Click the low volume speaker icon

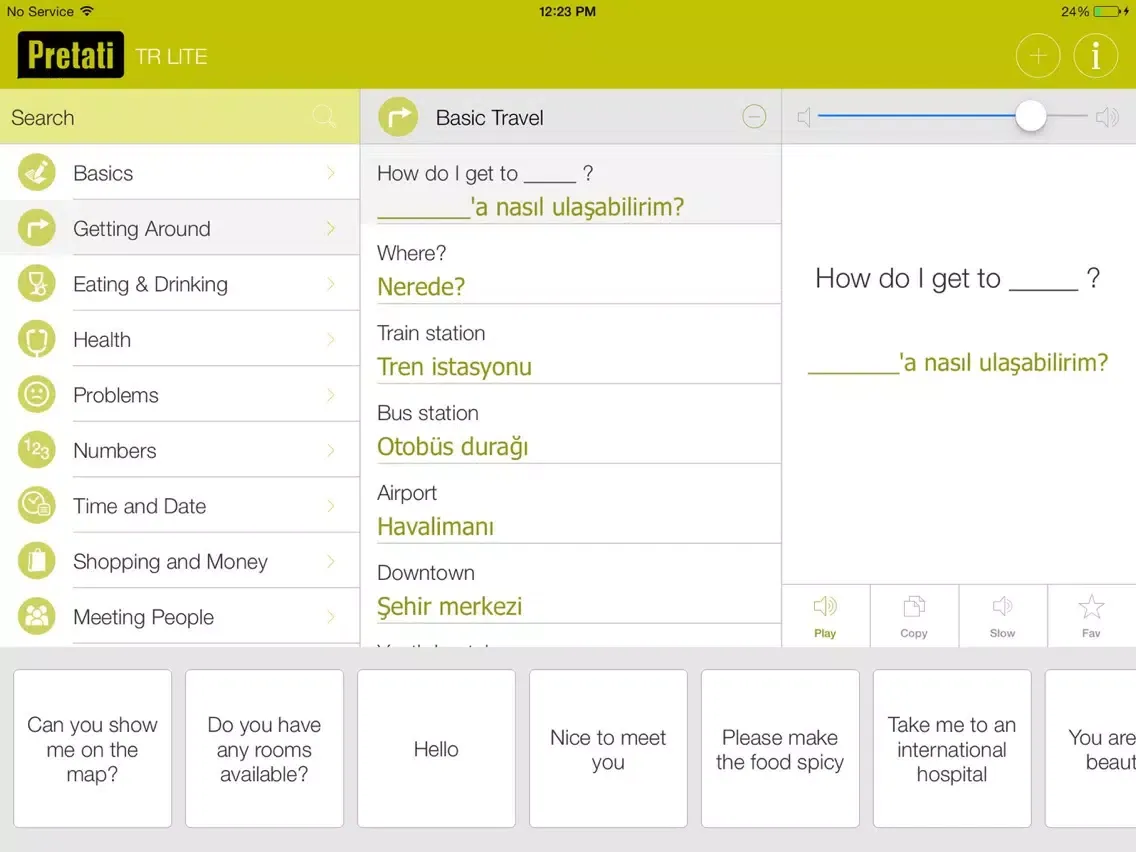click(804, 117)
